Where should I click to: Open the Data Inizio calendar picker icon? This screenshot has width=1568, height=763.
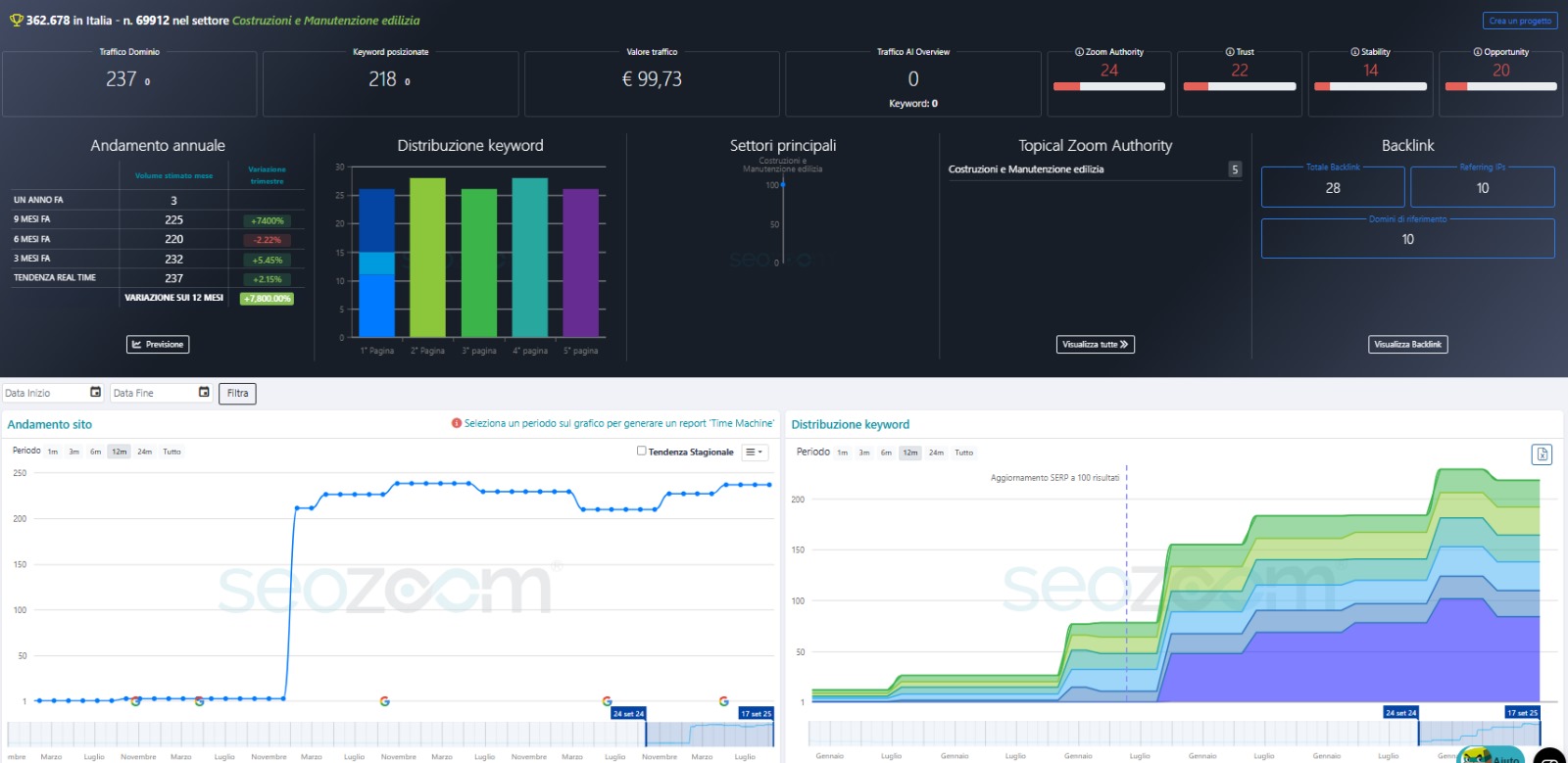tap(95, 392)
